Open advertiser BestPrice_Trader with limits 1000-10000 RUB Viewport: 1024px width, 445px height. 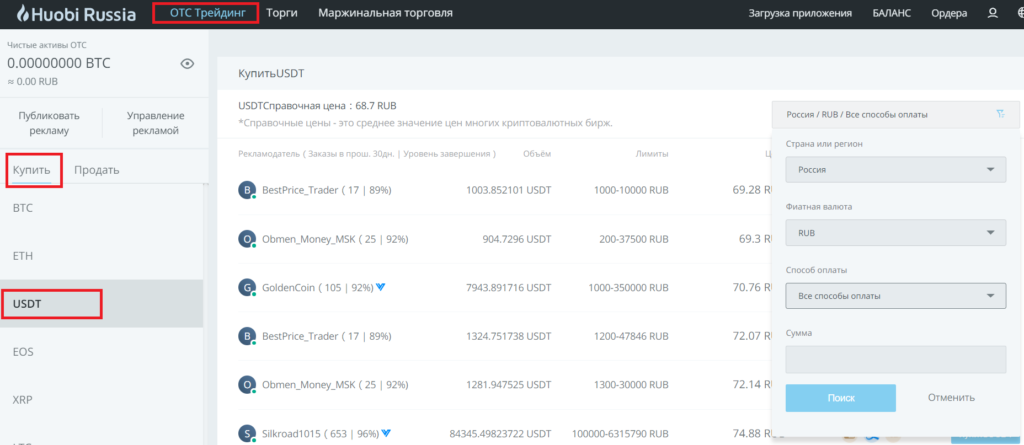tap(327, 190)
